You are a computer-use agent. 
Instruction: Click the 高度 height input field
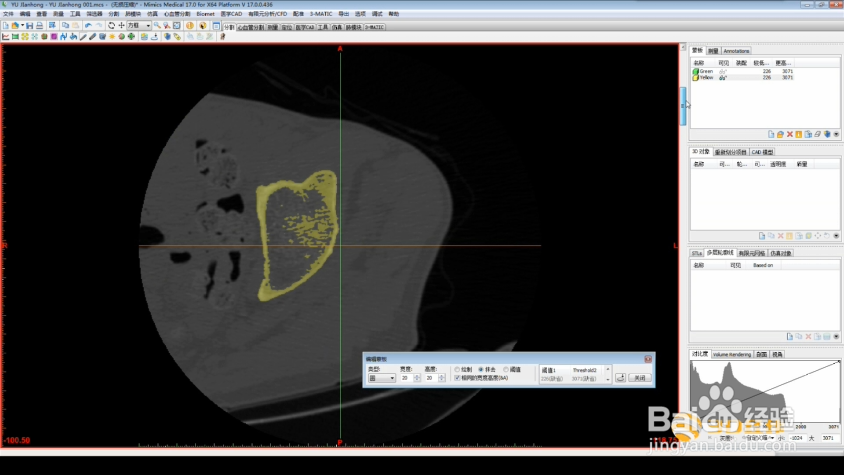coord(431,378)
